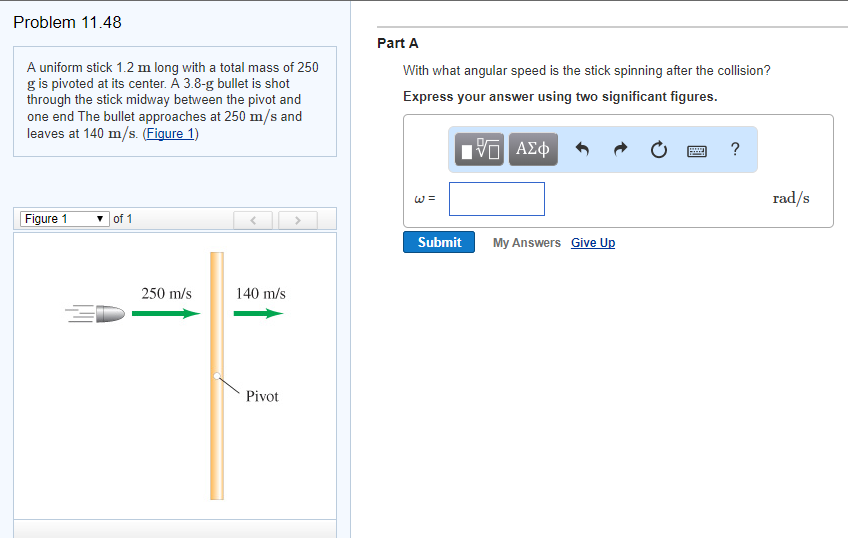Go to previous figure arrow
The height and width of the screenshot is (538, 848).
point(253,220)
